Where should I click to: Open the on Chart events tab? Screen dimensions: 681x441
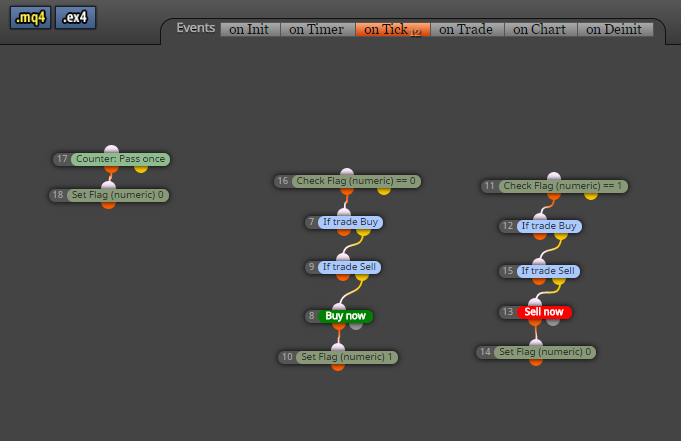[x=540, y=30]
